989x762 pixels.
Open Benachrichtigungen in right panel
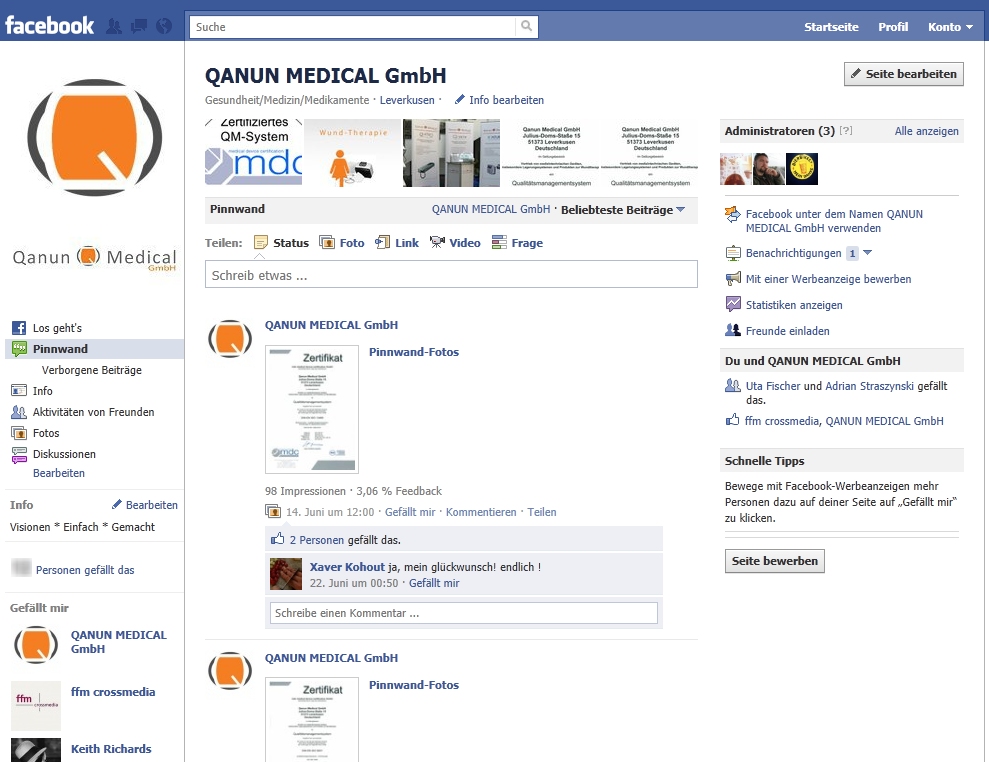pyautogui.click(x=793, y=253)
